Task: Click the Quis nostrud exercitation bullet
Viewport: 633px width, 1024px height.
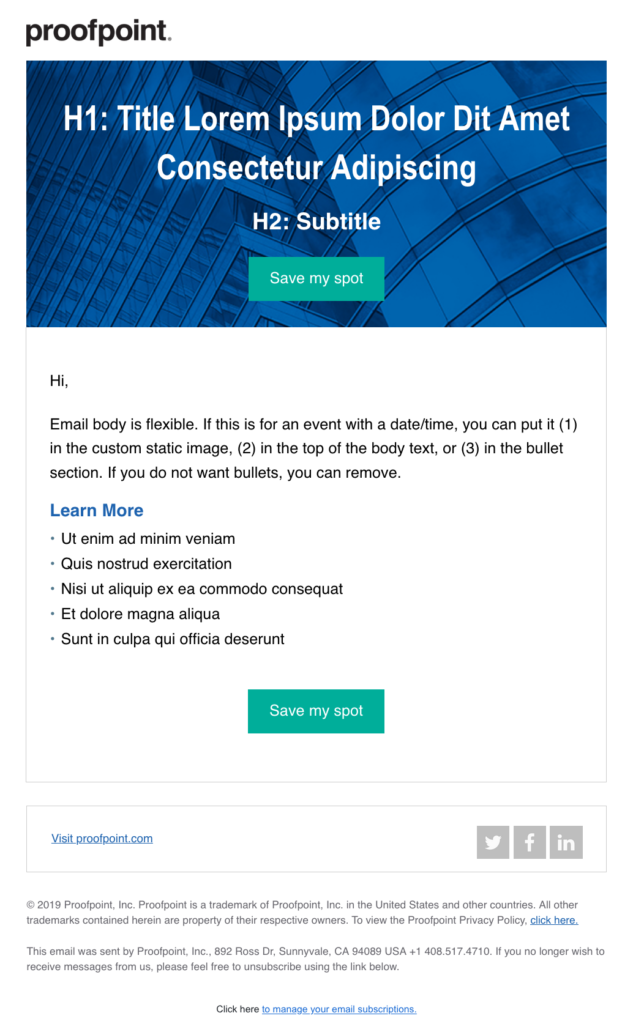Action: [146, 564]
